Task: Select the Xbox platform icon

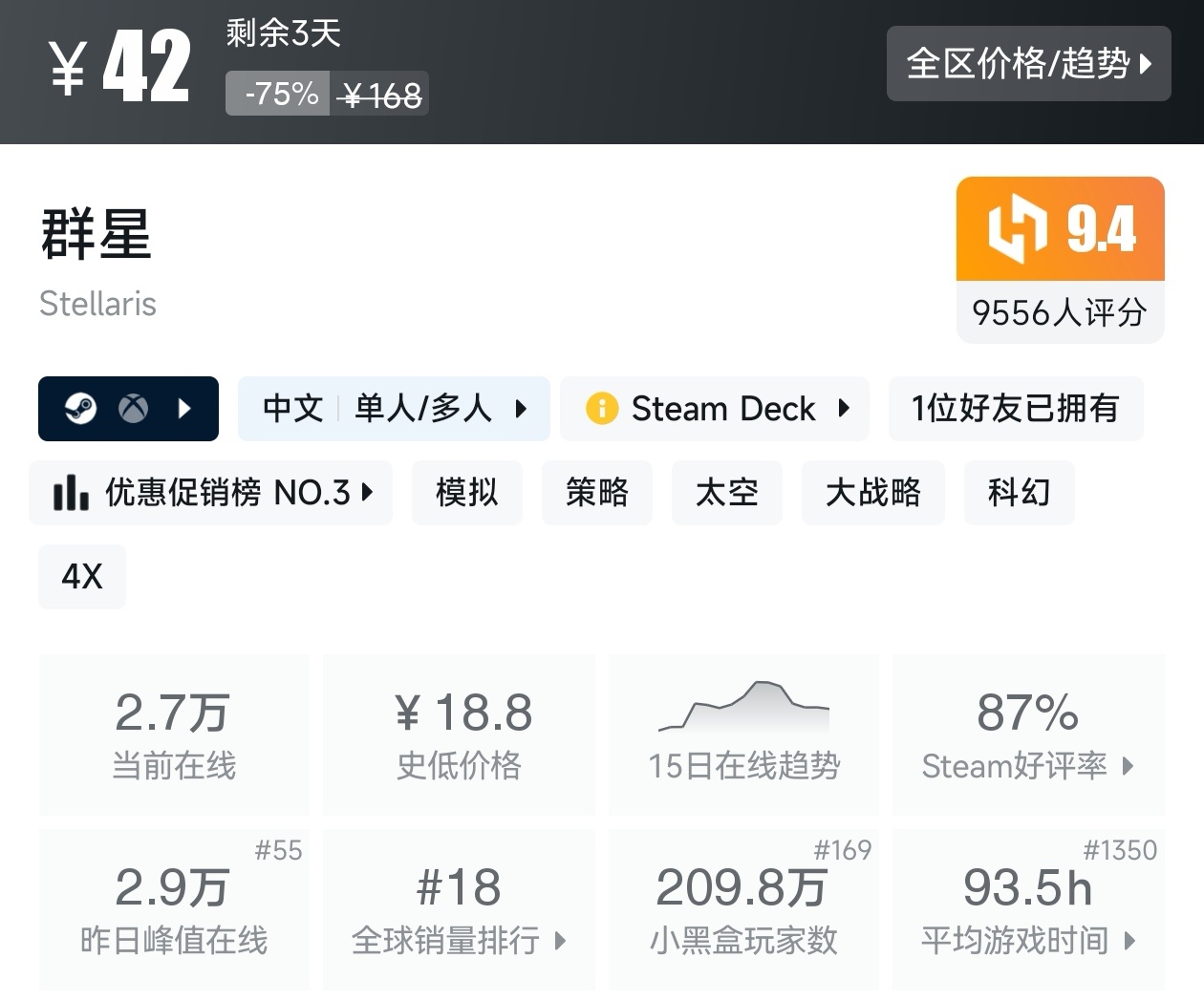Action: 132,409
